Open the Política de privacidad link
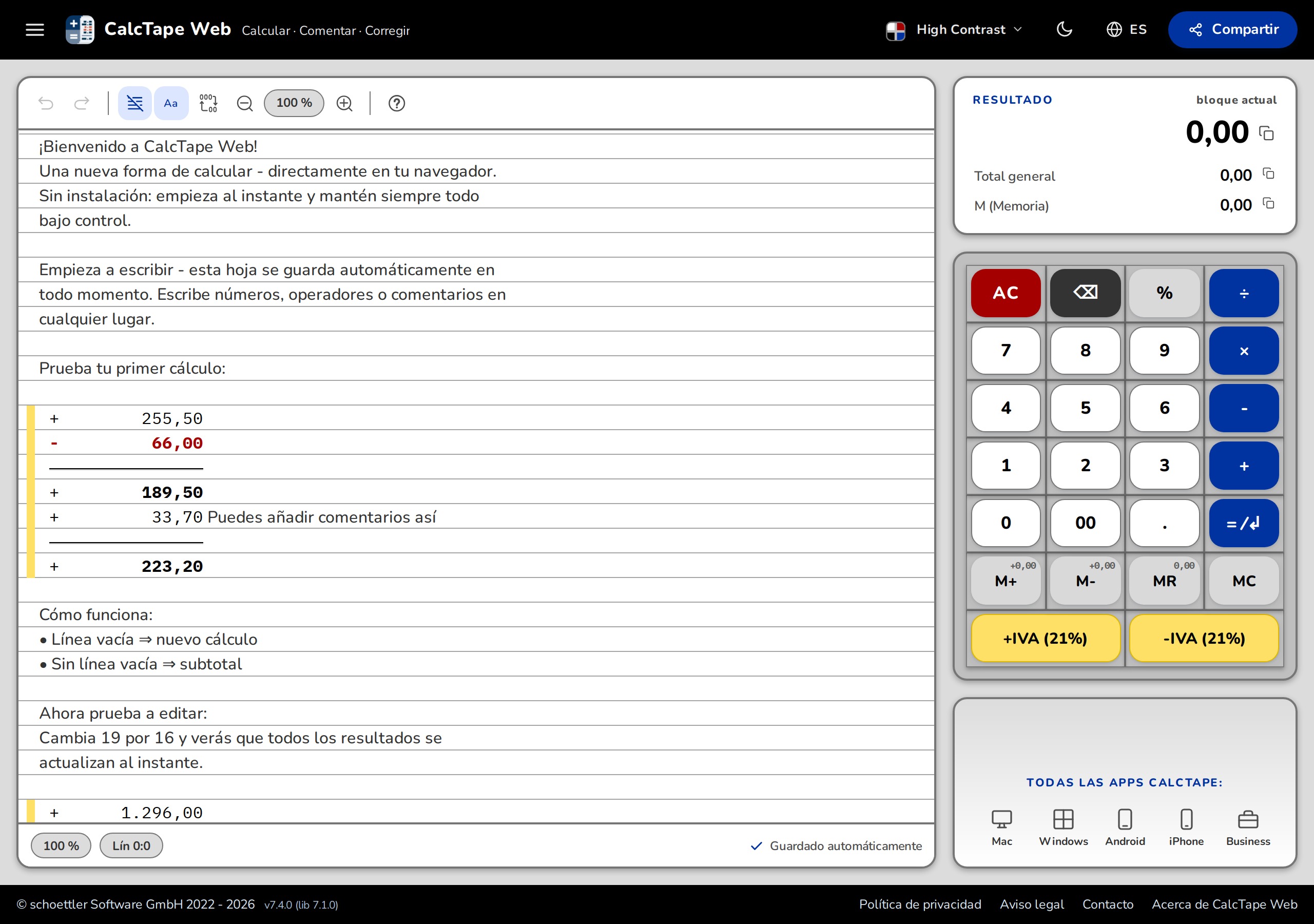Image resolution: width=1314 pixels, height=924 pixels. tap(920, 904)
